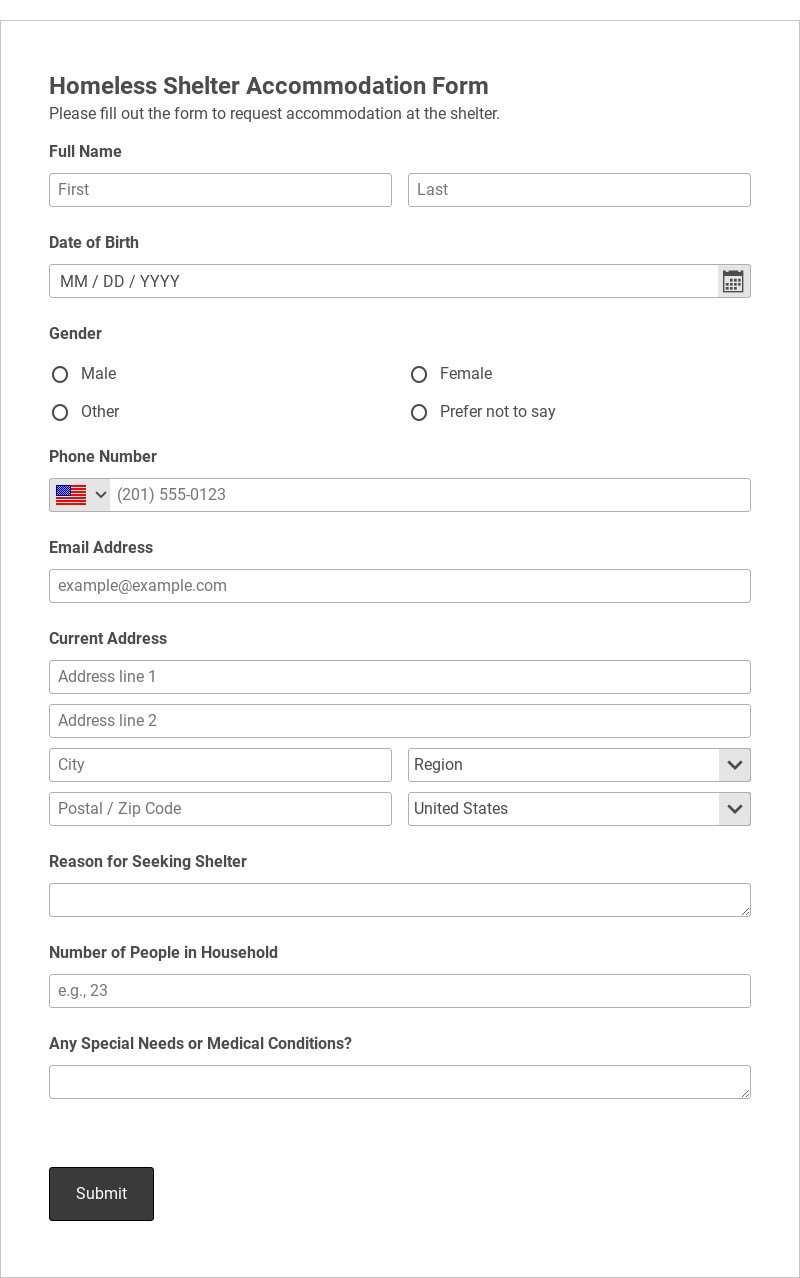
Task: Click the household number field showing e.g., 23
Action: click(400, 991)
